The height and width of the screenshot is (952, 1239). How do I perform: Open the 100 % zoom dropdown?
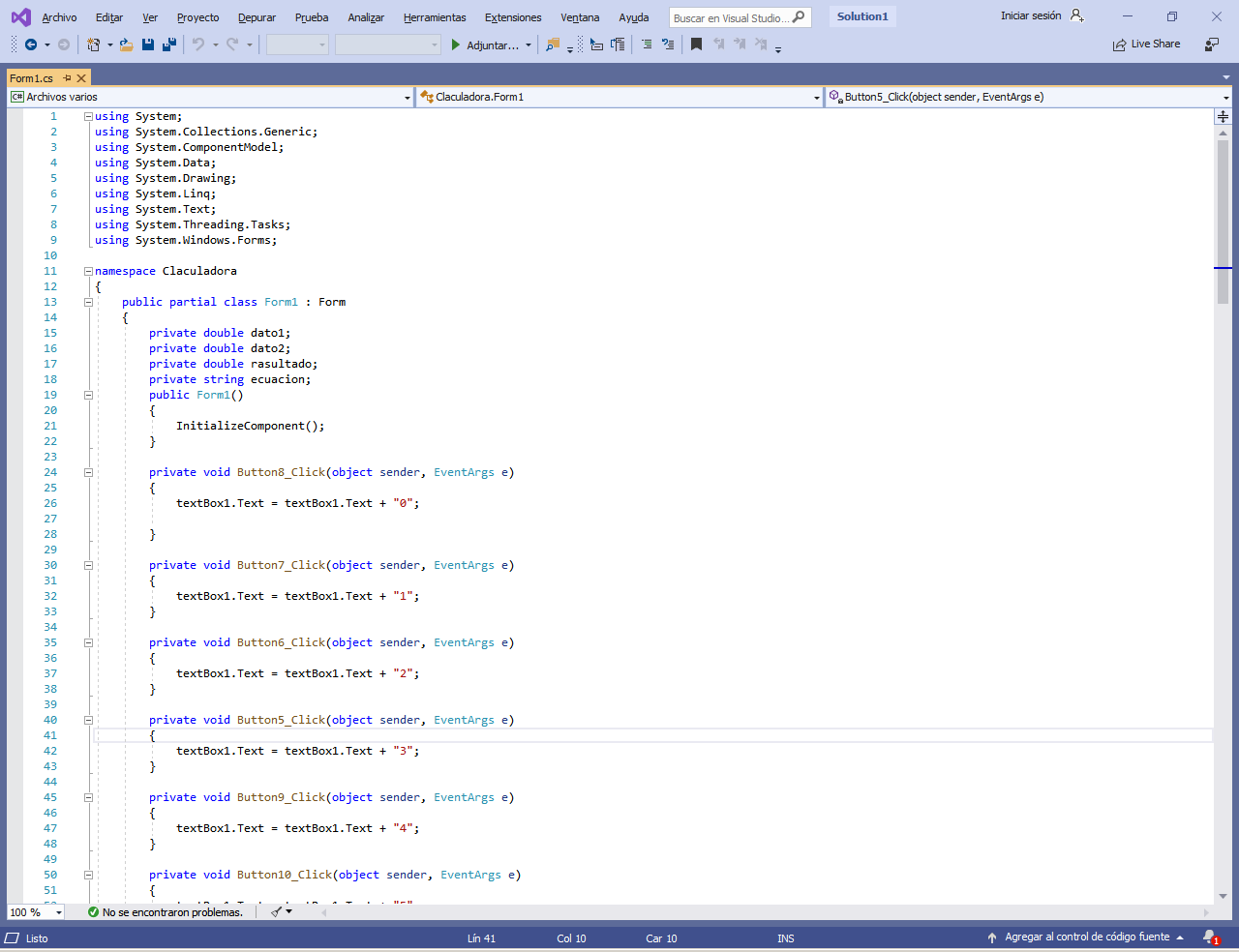point(58,912)
